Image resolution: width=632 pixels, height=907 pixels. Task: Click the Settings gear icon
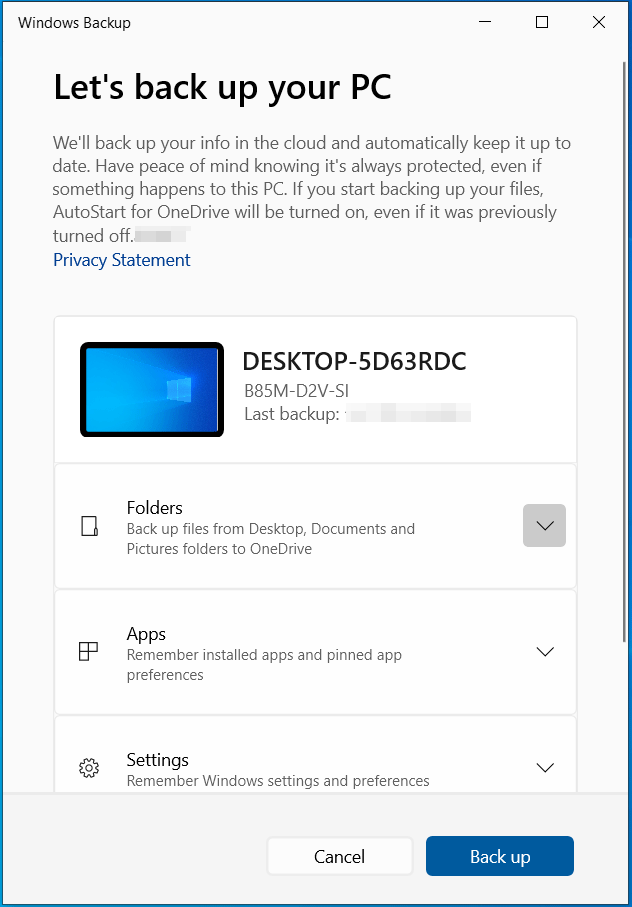tap(88, 768)
